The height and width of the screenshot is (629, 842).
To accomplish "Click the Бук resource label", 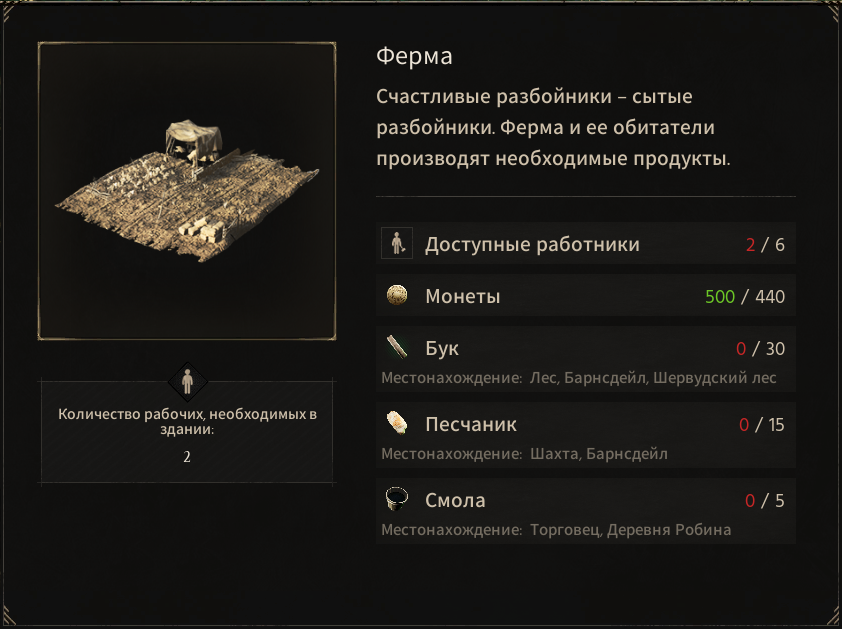I will 442,348.
